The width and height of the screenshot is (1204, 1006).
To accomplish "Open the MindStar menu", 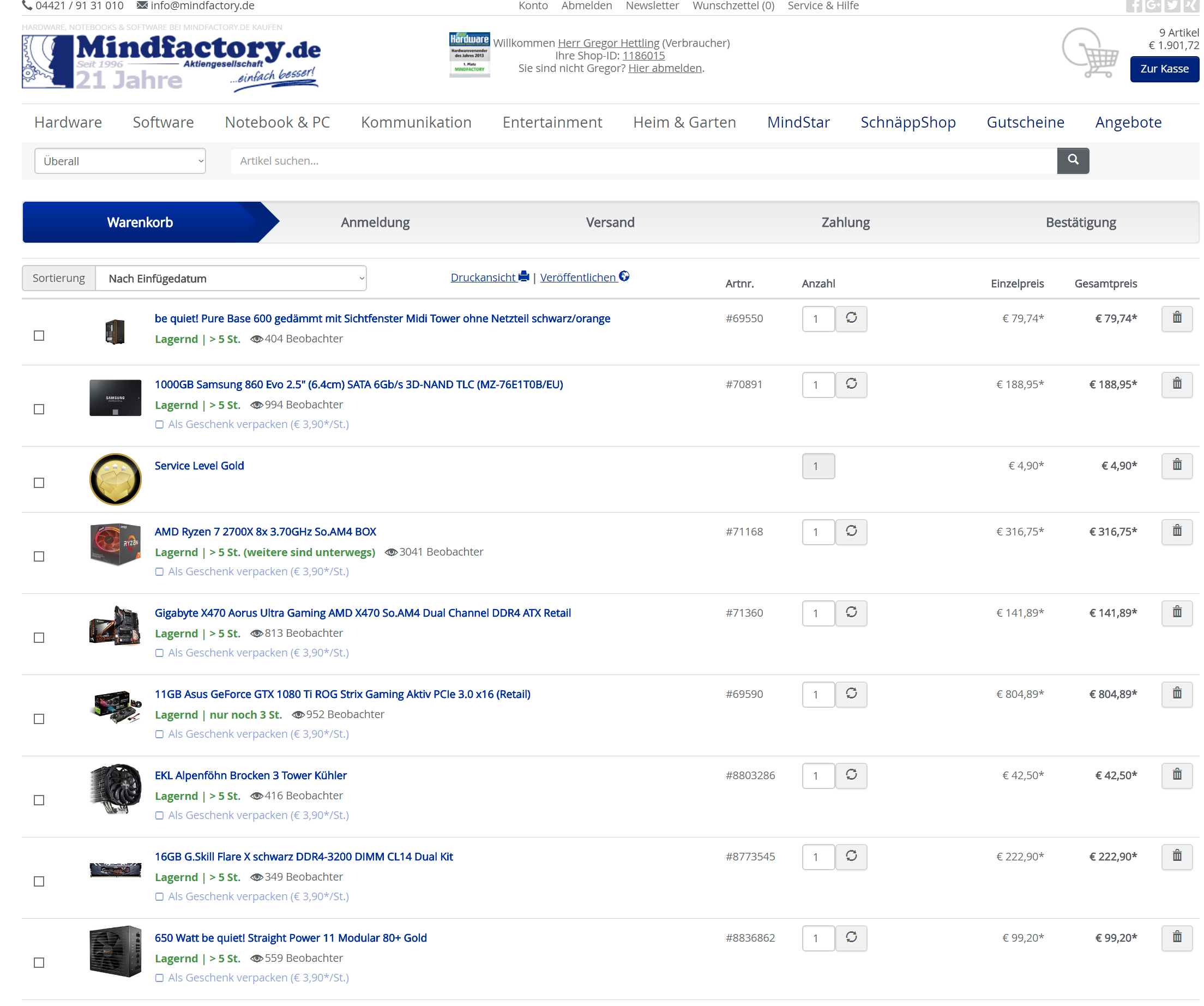I will 798,122.
